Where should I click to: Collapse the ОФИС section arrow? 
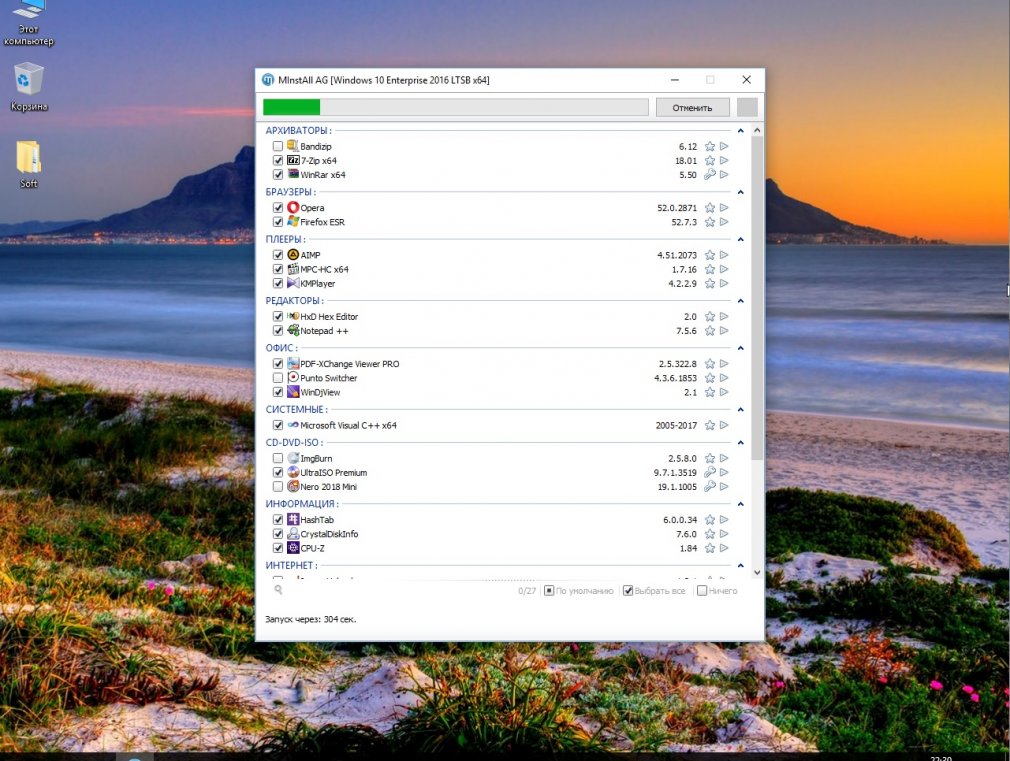tap(741, 348)
